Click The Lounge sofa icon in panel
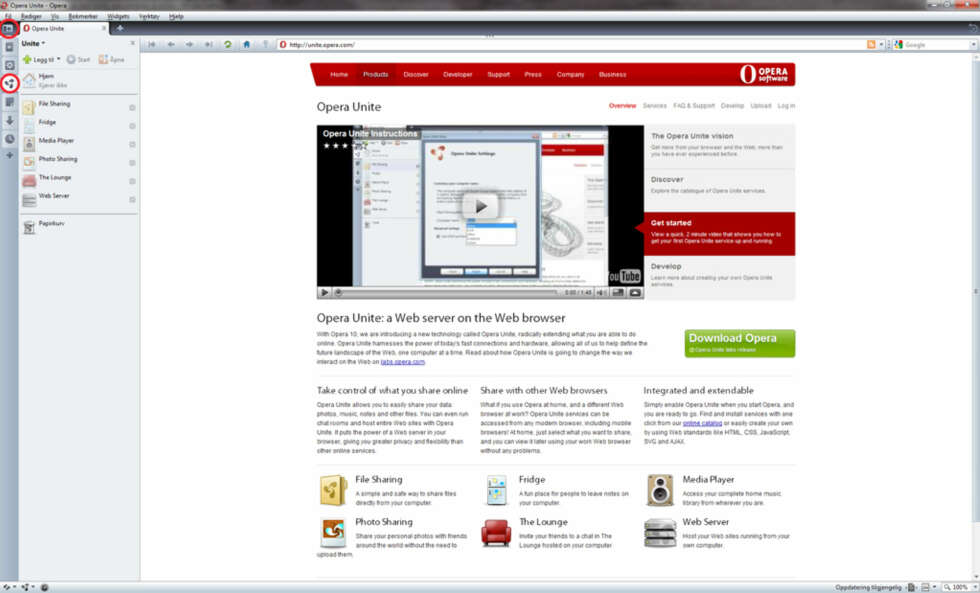This screenshot has height=593, width=980. [x=29, y=181]
